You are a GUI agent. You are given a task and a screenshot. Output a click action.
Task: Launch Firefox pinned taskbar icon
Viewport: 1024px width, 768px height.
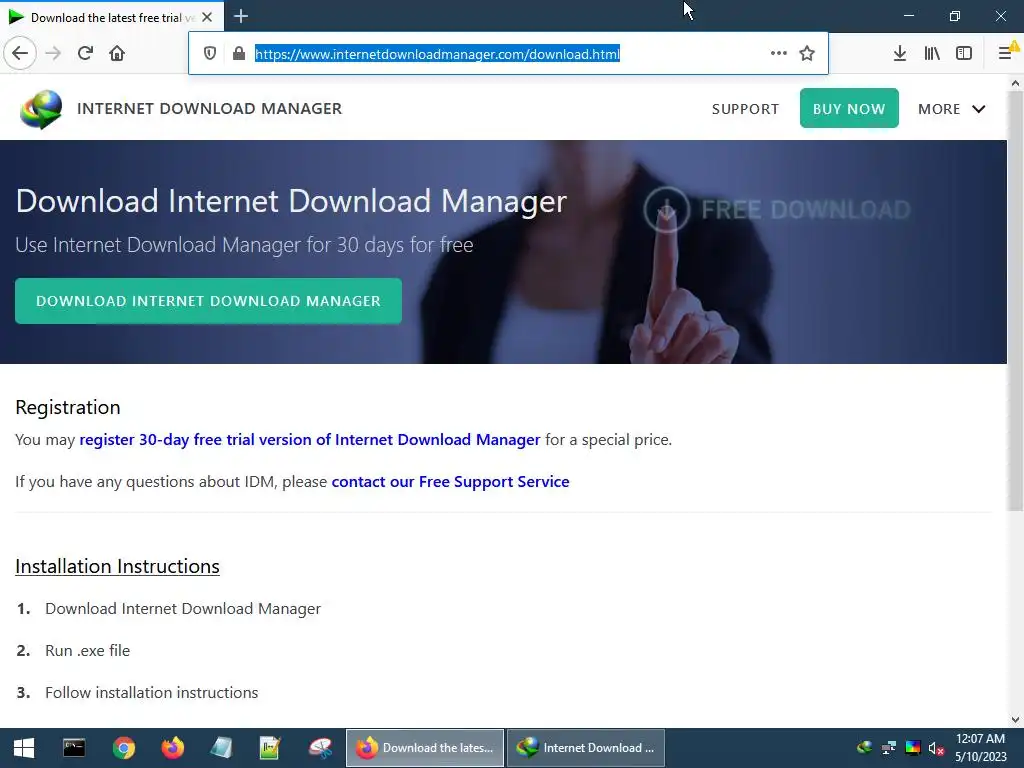[x=172, y=748]
